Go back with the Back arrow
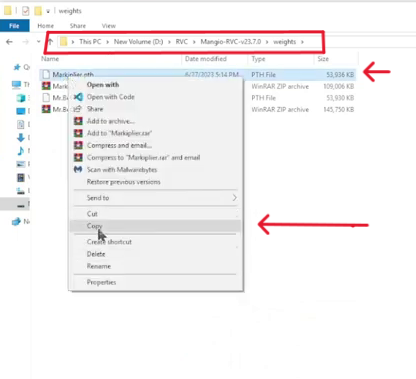 [x=9, y=42]
